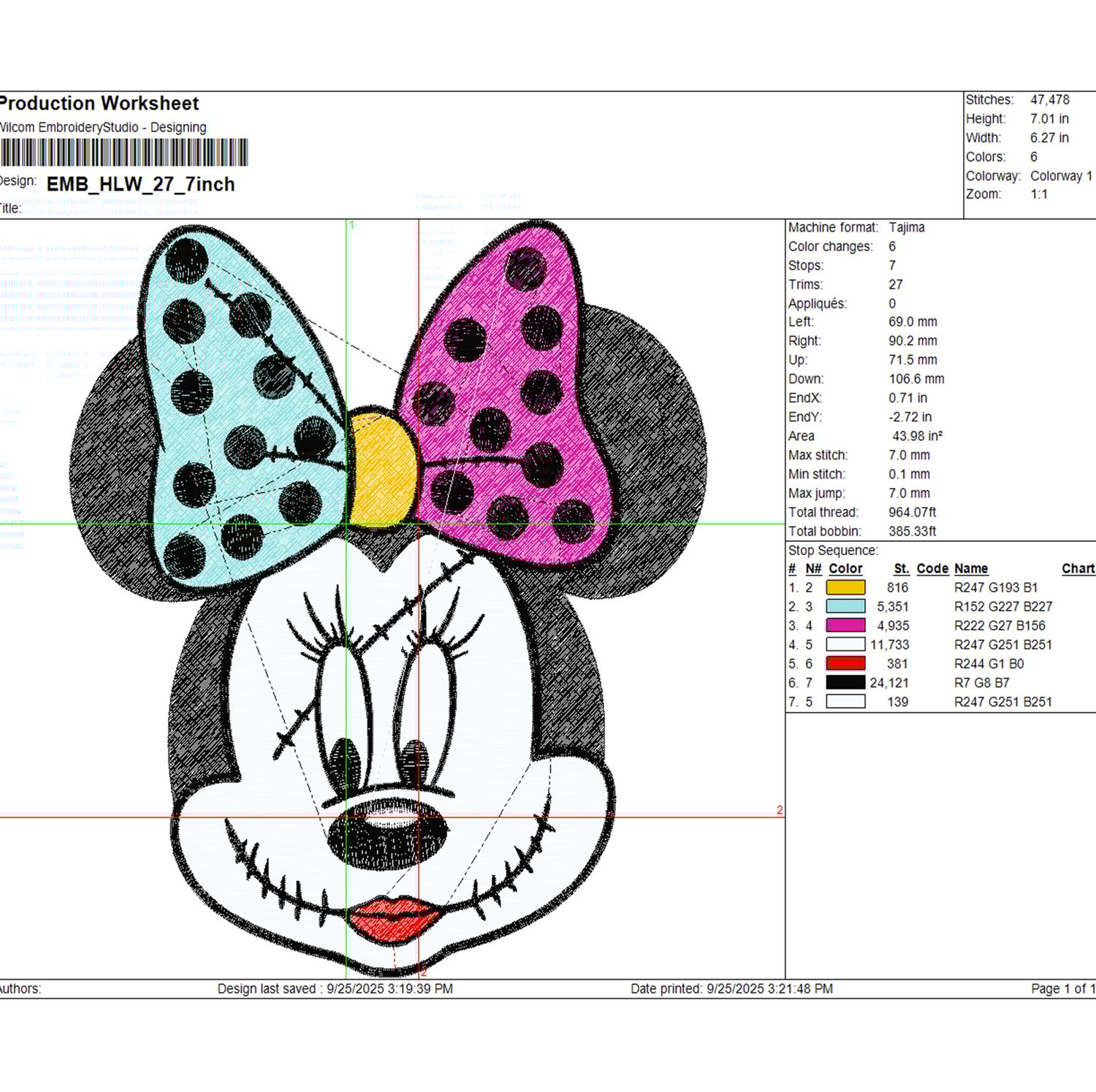Select the design name 'EMB_HLW_27_7inch'

140,184
